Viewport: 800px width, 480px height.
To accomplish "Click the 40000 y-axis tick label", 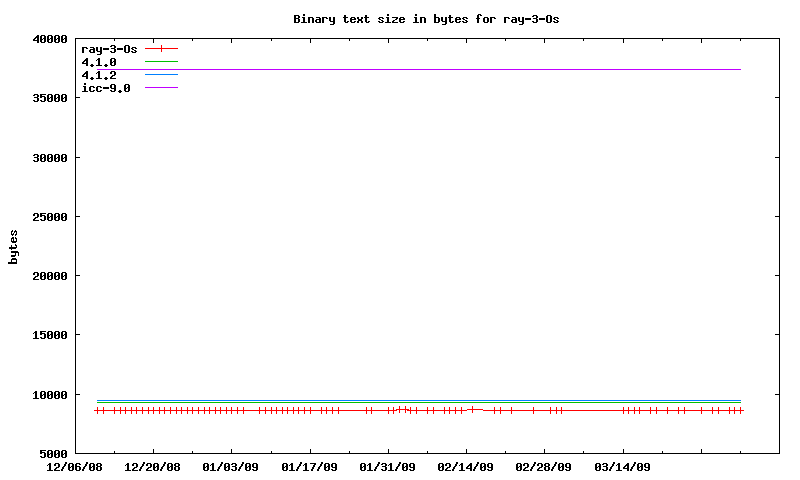I will click(49, 40).
